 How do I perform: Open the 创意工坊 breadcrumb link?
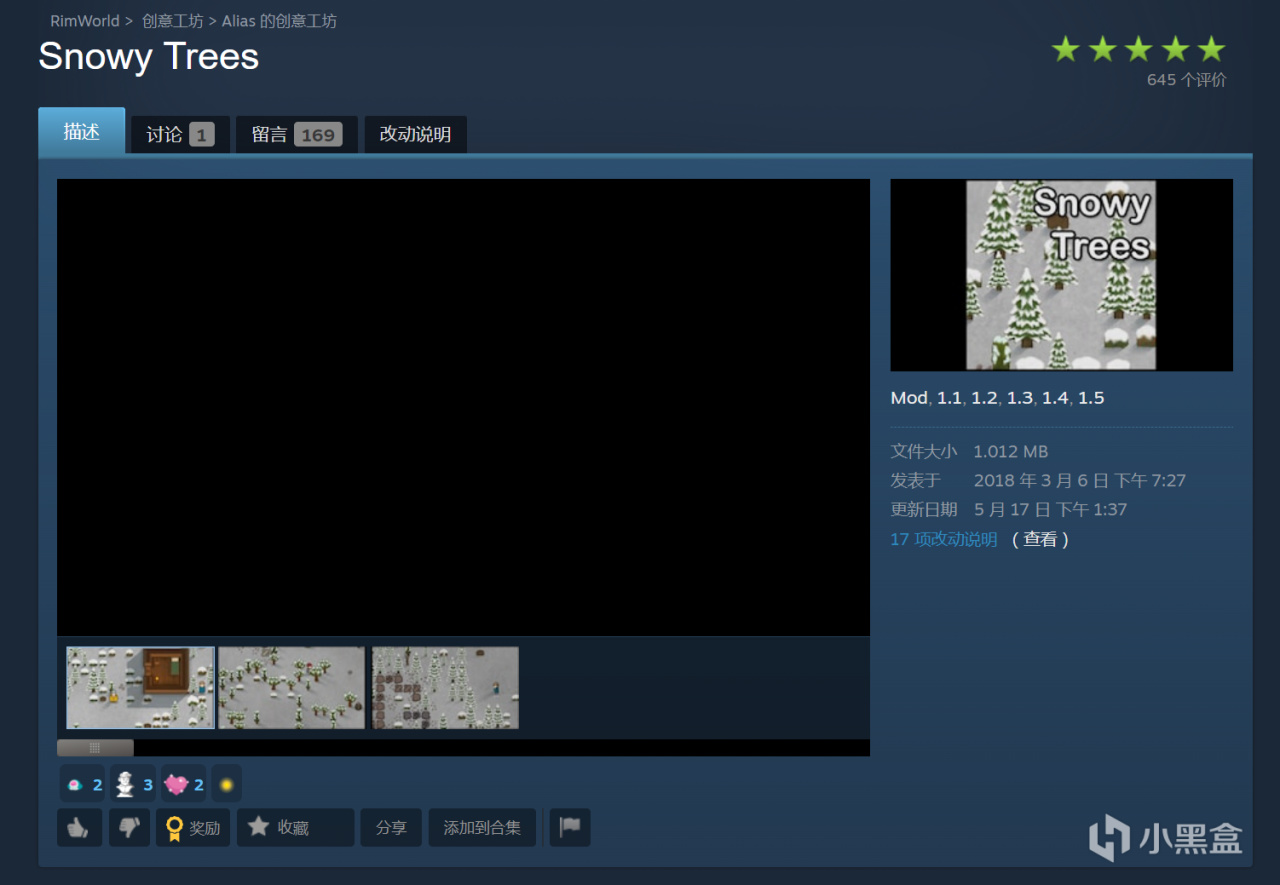[172, 21]
